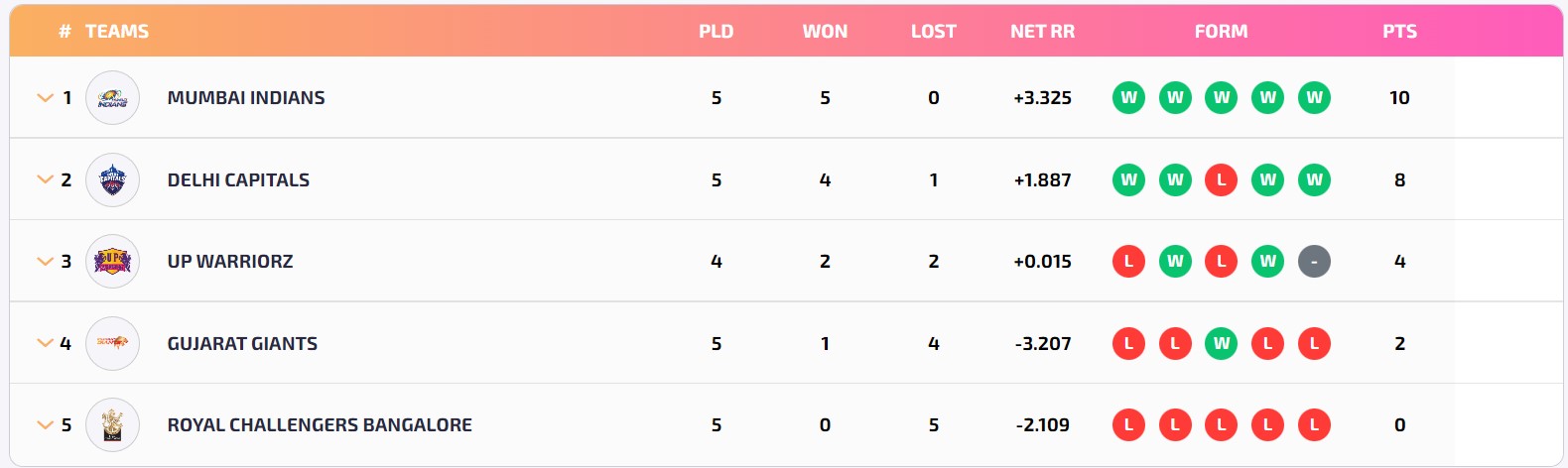Click the UP Warriorz team logo
The image size is (1568, 468).
pyautogui.click(x=112, y=262)
